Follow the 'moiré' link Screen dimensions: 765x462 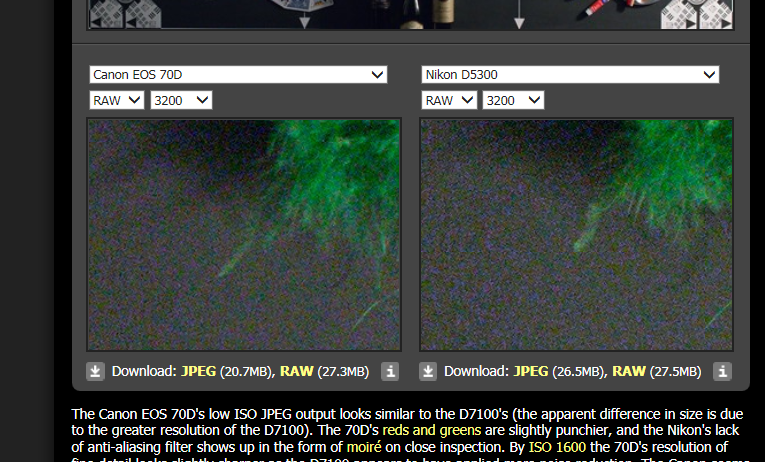[364, 447]
